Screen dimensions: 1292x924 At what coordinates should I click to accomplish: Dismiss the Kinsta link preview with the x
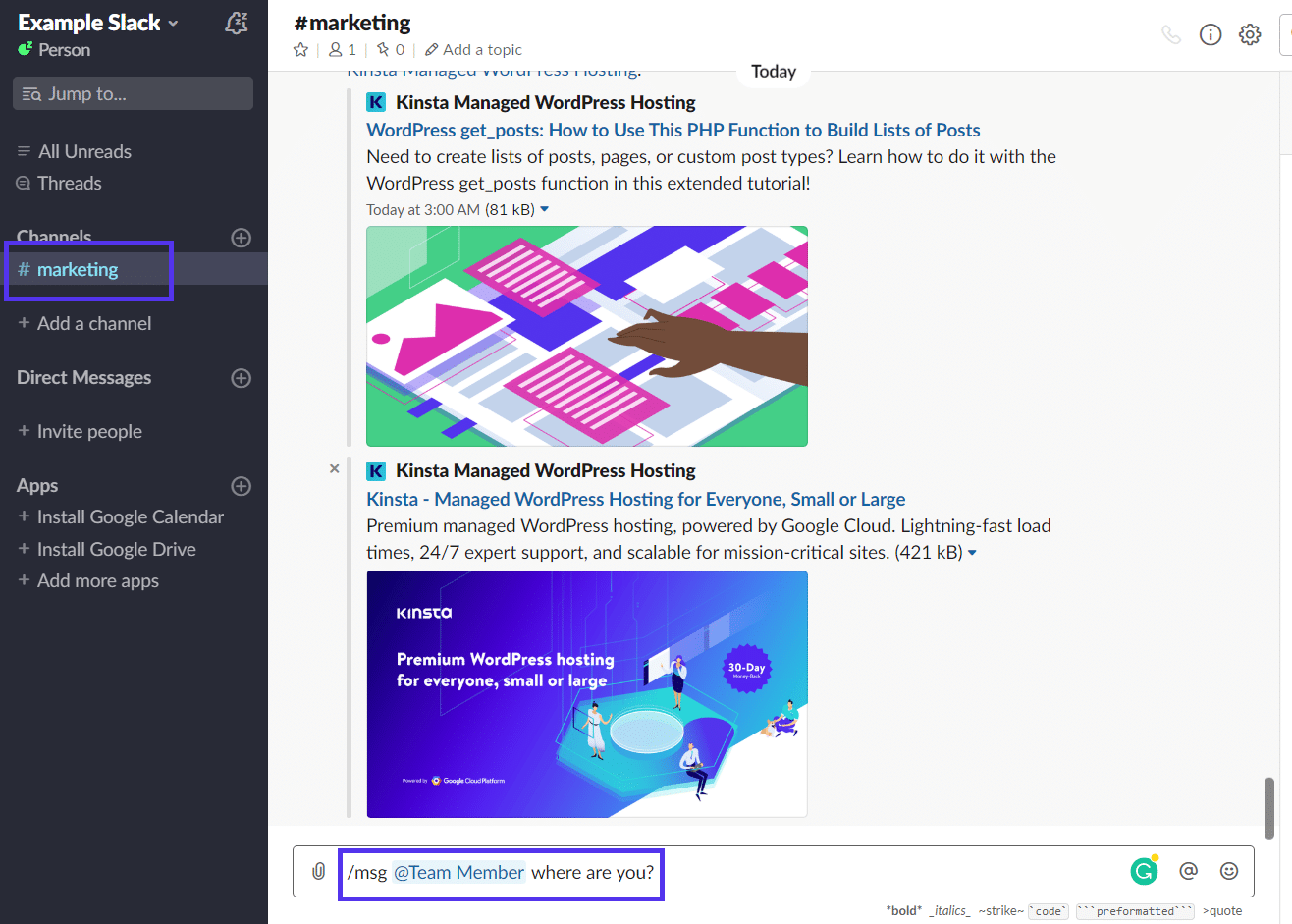pyautogui.click(x=334, y=468)
